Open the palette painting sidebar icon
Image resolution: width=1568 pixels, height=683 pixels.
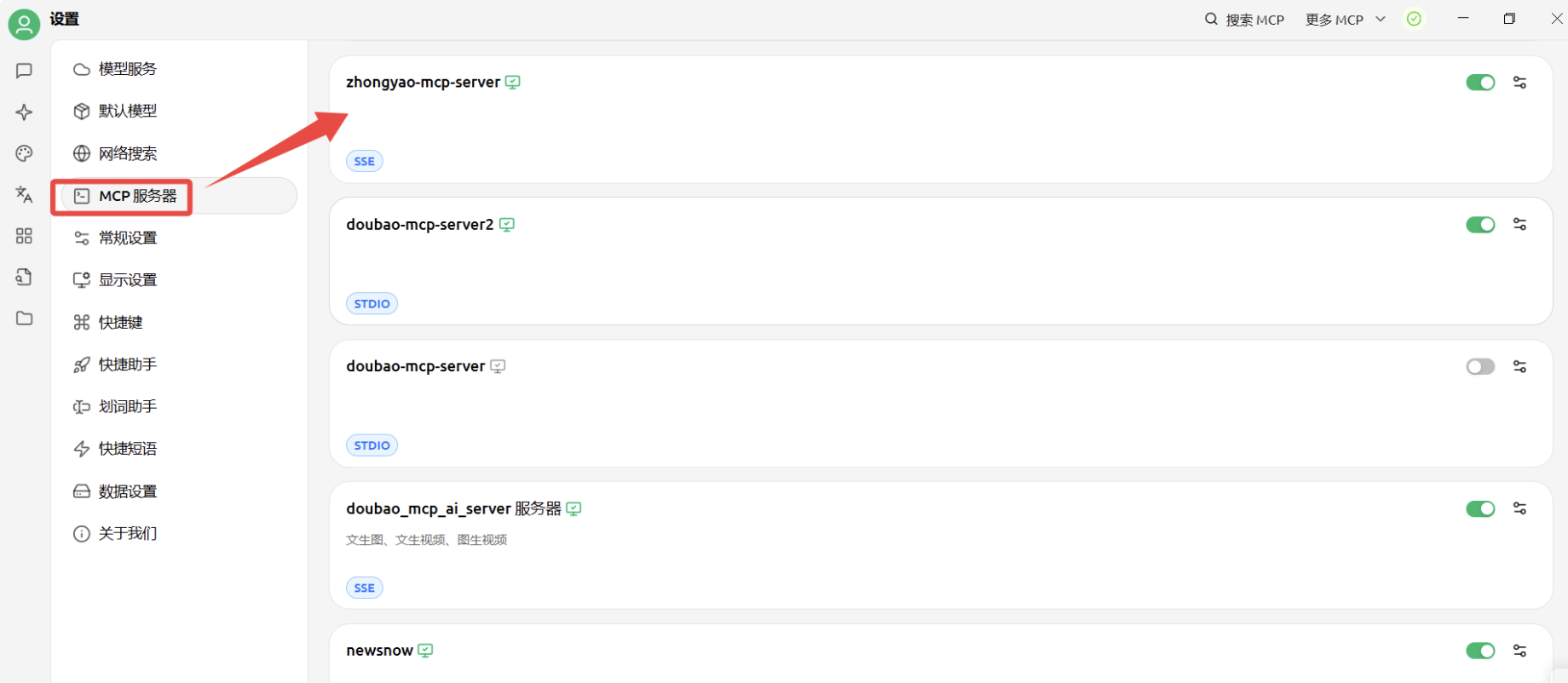pos(24,153)
